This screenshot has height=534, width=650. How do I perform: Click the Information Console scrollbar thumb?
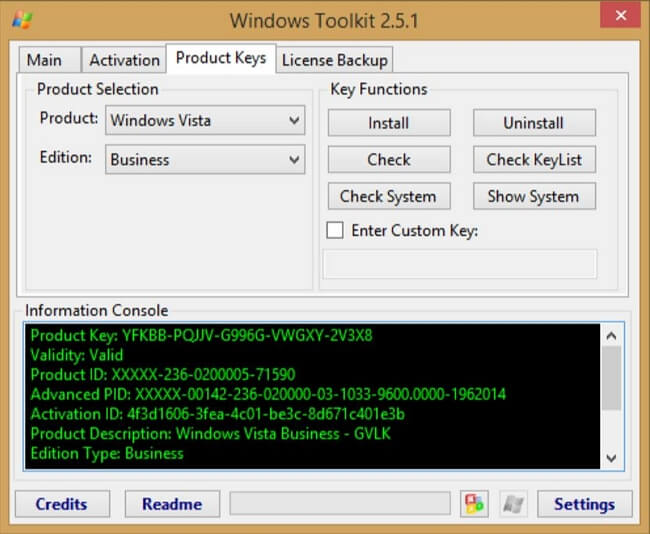pos(611,378)
